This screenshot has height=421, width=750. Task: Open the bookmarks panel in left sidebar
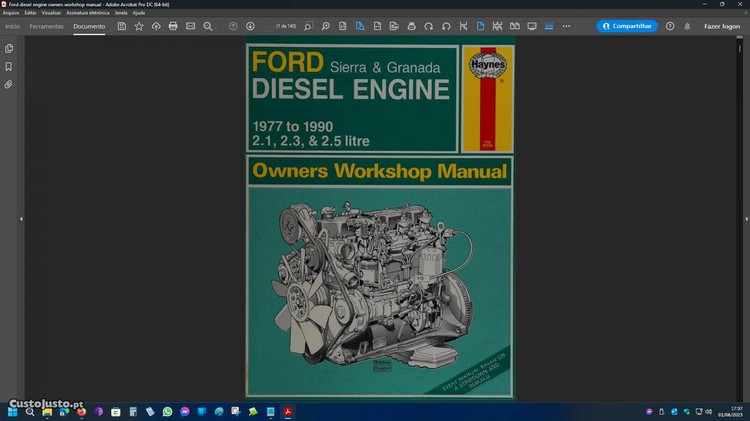9,66
